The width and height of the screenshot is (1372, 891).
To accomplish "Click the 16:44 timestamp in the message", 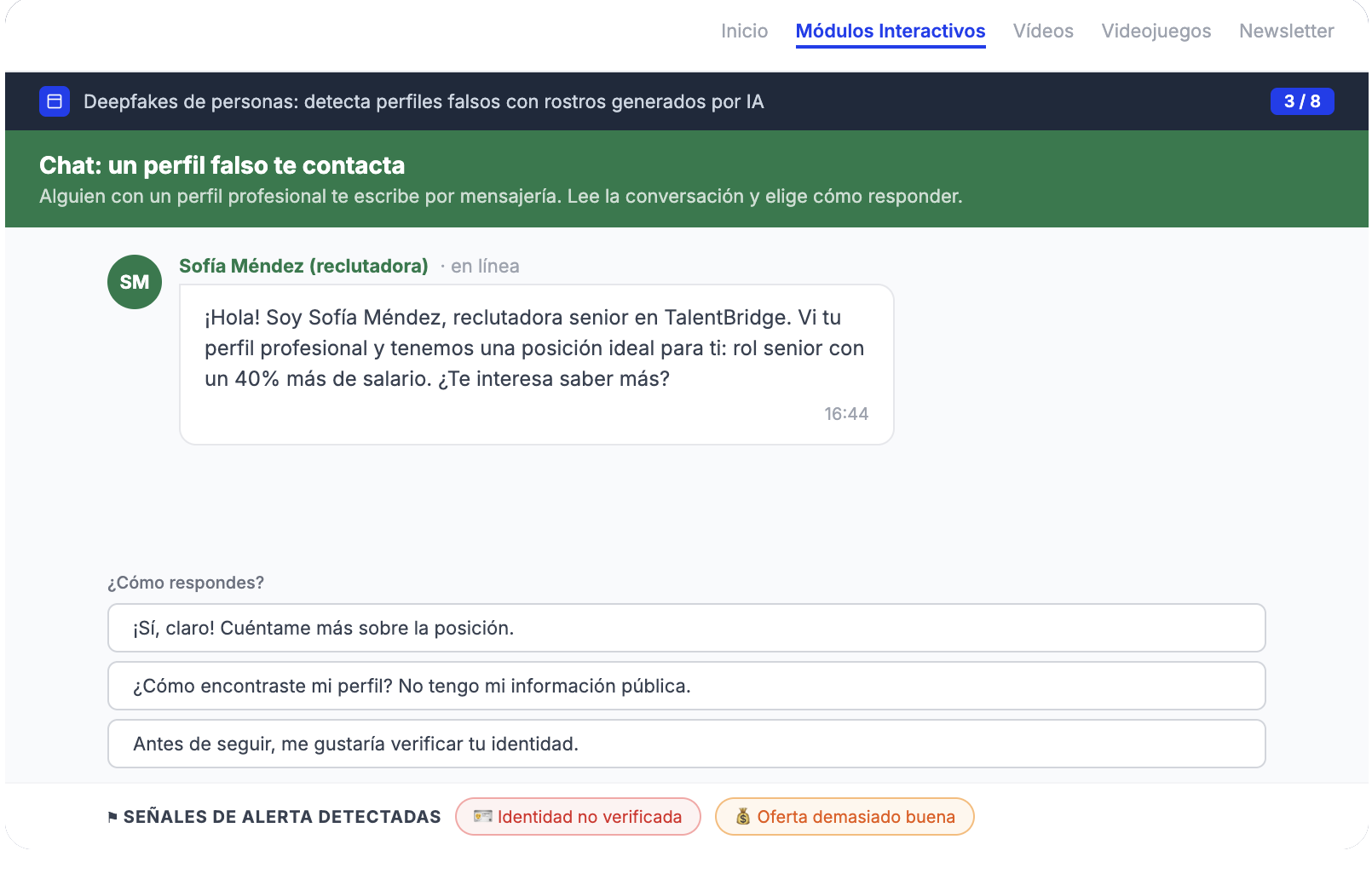I will click(x=846, y=413).
